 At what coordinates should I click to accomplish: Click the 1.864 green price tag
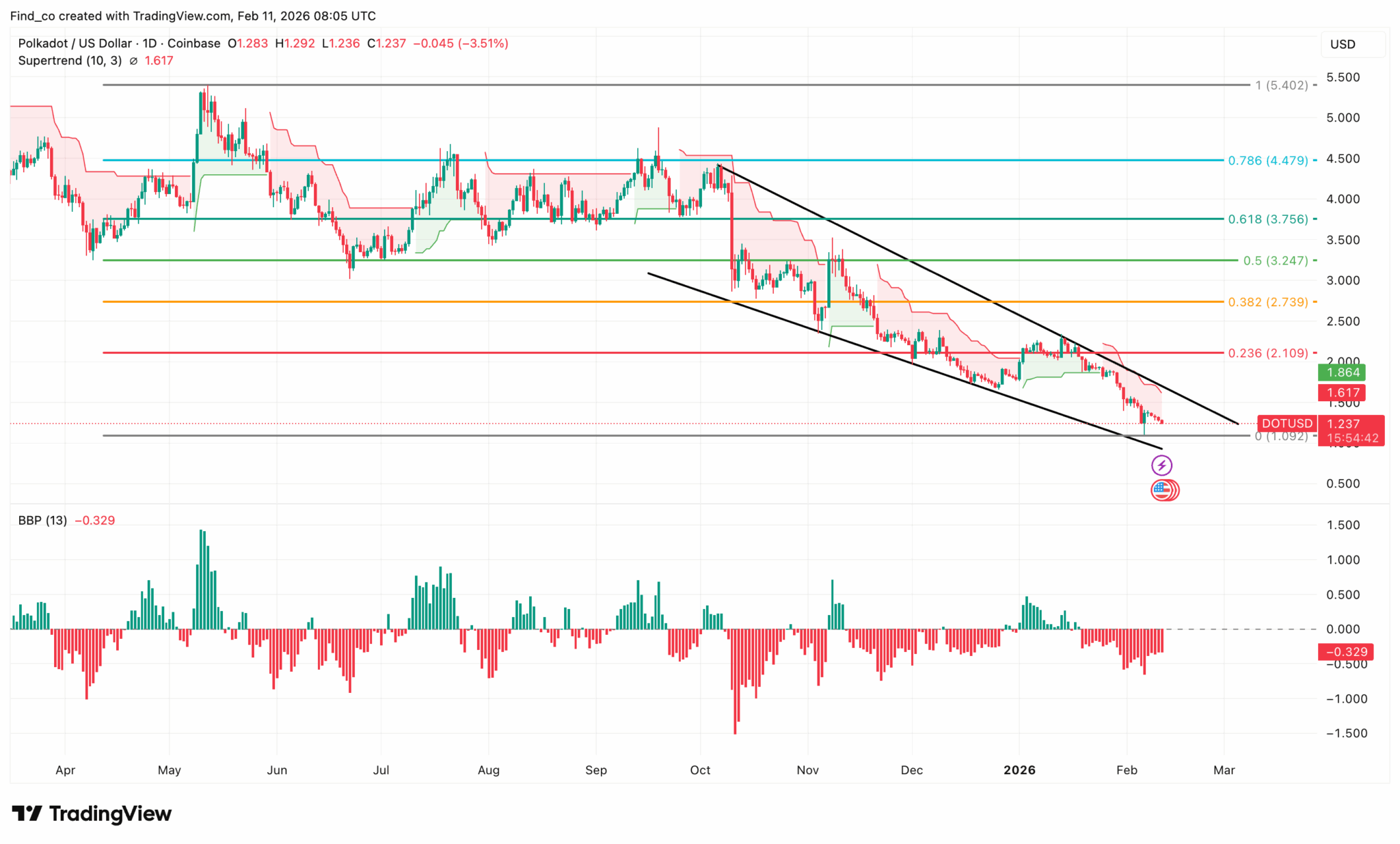(x=1343, y=372)
